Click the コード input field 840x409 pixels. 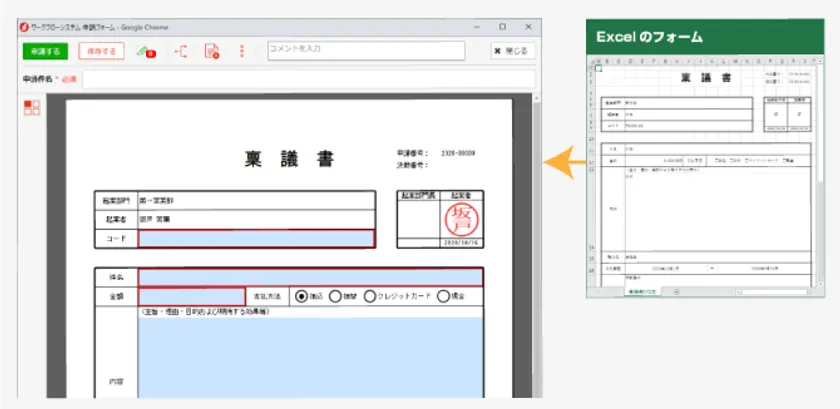[256, 238]
